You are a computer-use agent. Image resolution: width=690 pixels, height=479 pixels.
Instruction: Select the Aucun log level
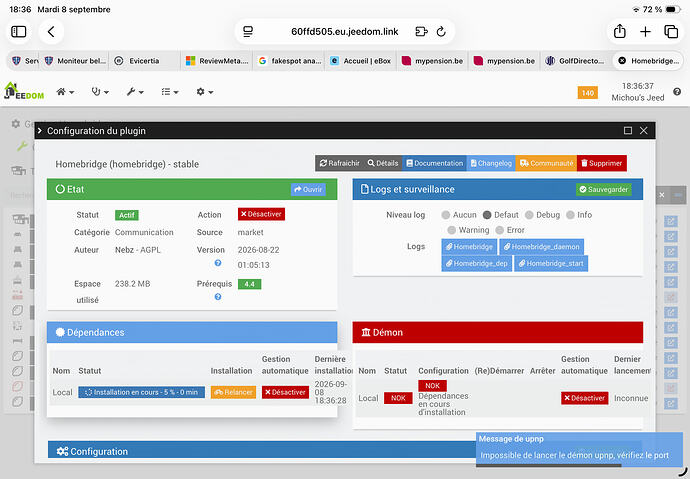point(446,215)
